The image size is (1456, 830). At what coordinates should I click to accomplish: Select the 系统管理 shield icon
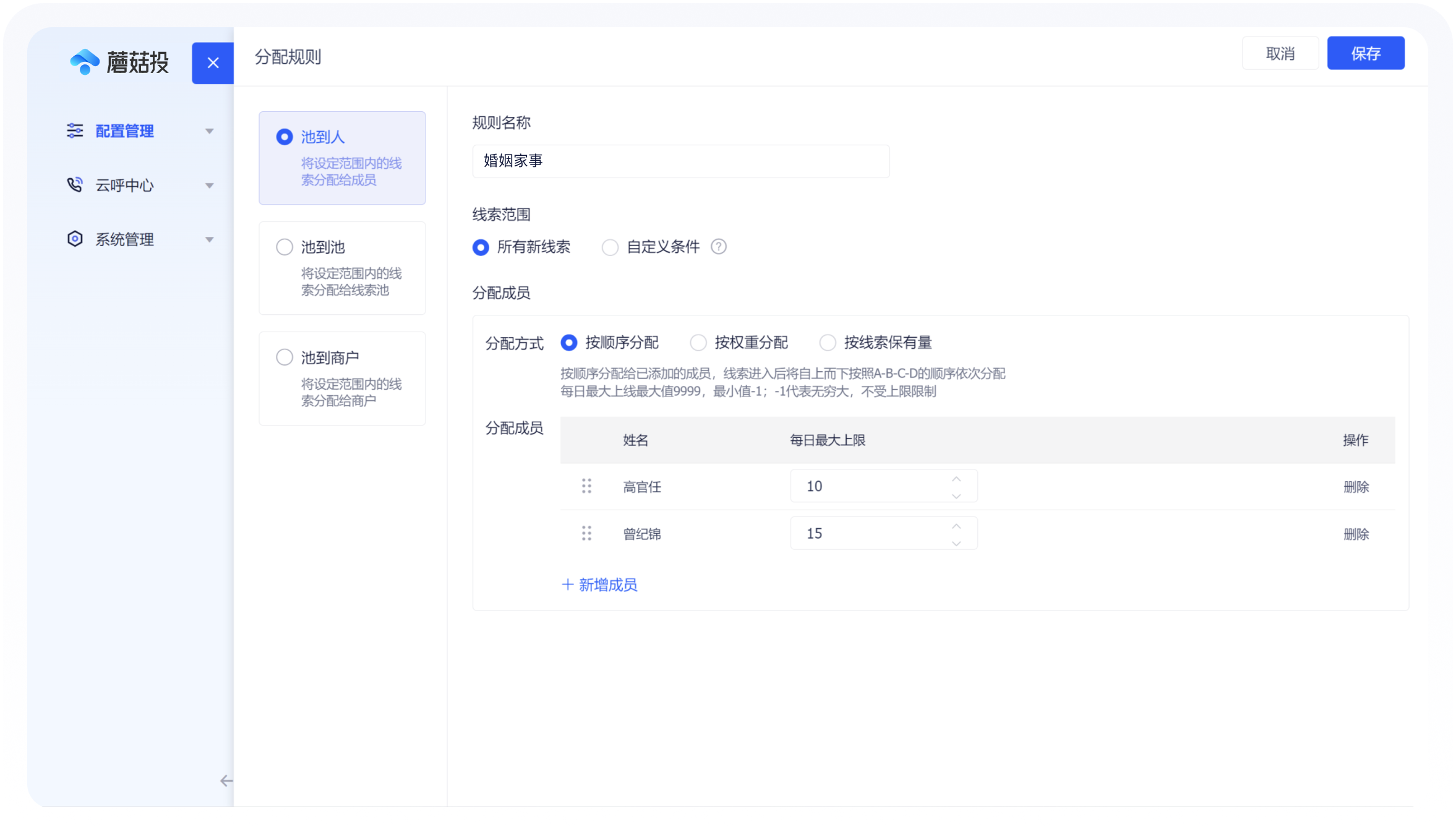click(75, 239)
